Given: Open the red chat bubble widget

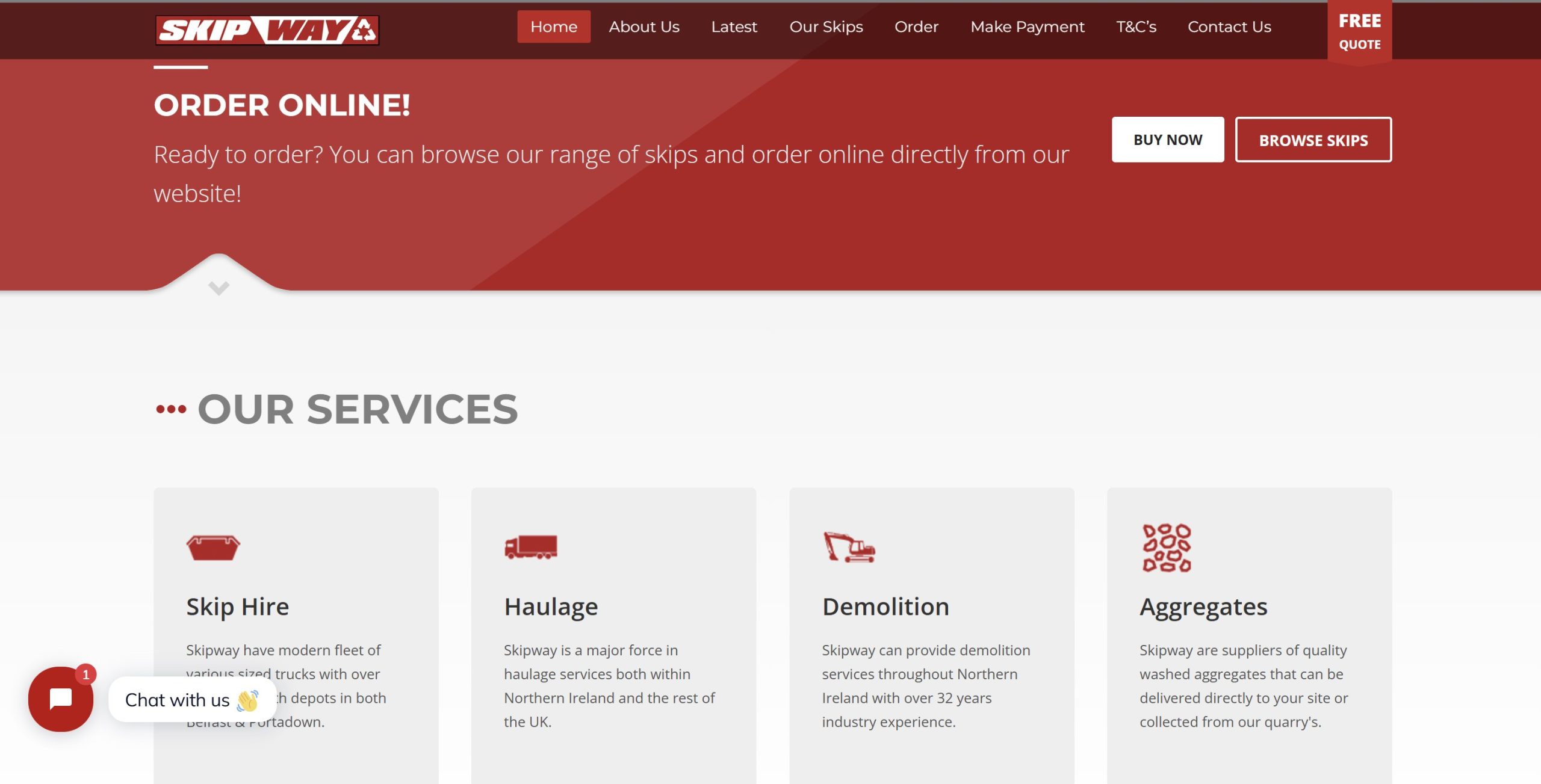Looking at the screenshot, I should tap(61, 699).
